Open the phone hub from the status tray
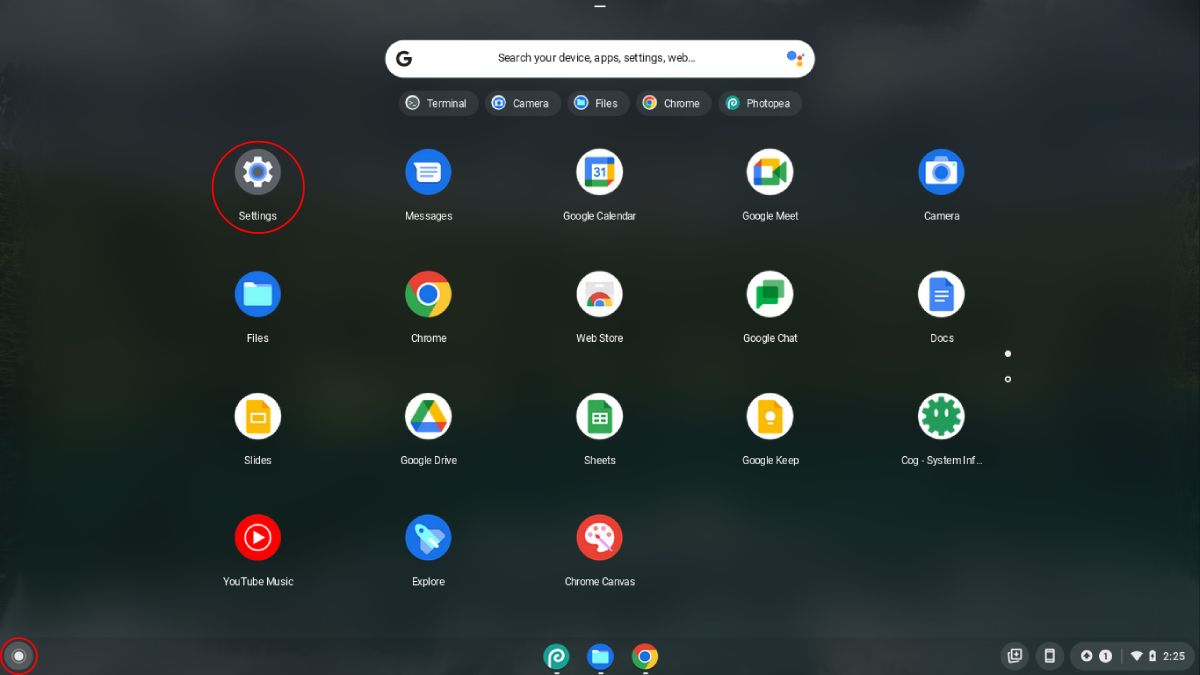 [x=1049, y=656]
